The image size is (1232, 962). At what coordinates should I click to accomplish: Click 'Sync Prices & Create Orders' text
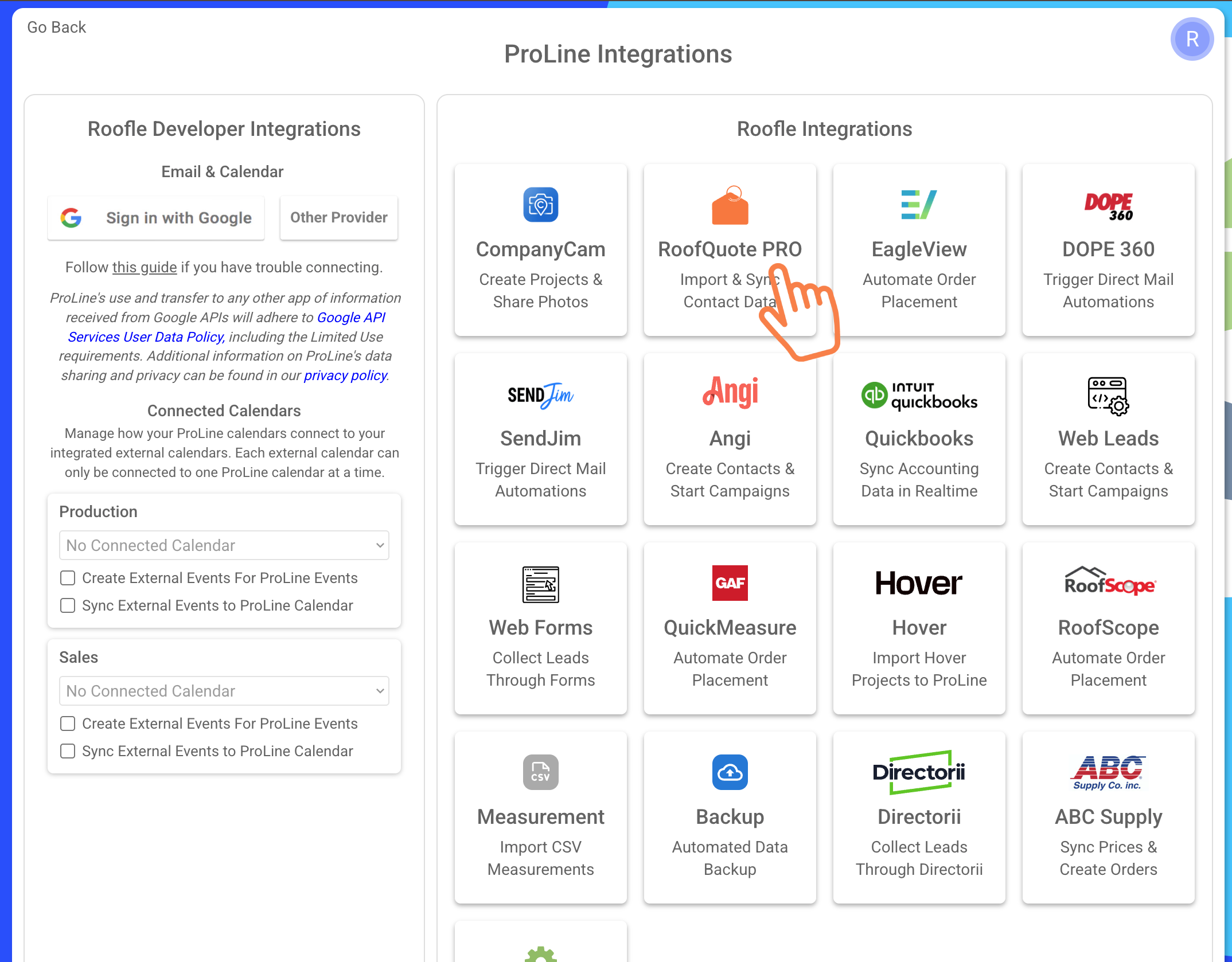pos(1108,858)
